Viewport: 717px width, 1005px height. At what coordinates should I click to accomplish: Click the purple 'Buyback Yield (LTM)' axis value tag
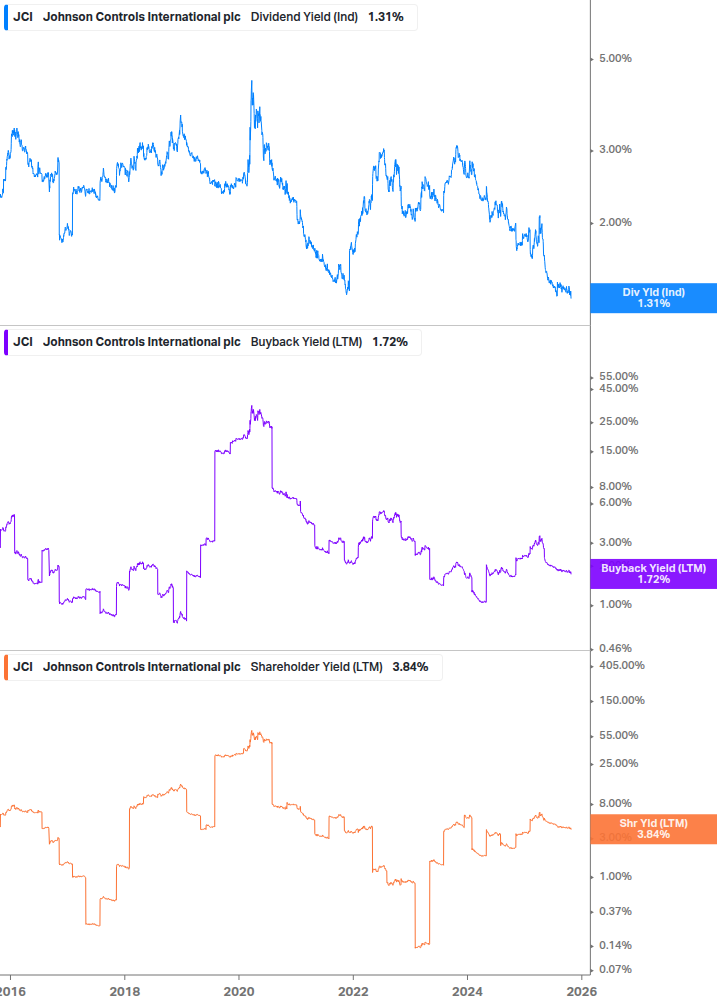tap(653, 574)
